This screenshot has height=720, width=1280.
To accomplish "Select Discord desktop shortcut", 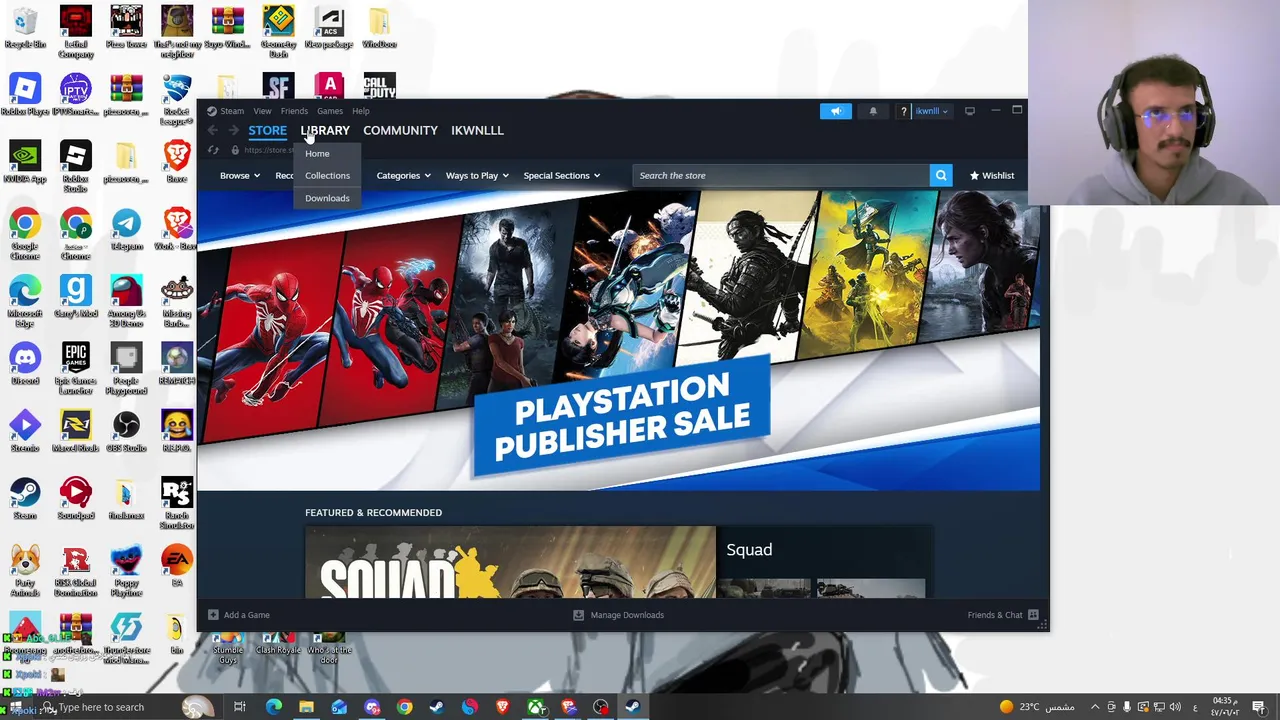I will [25, 364].
